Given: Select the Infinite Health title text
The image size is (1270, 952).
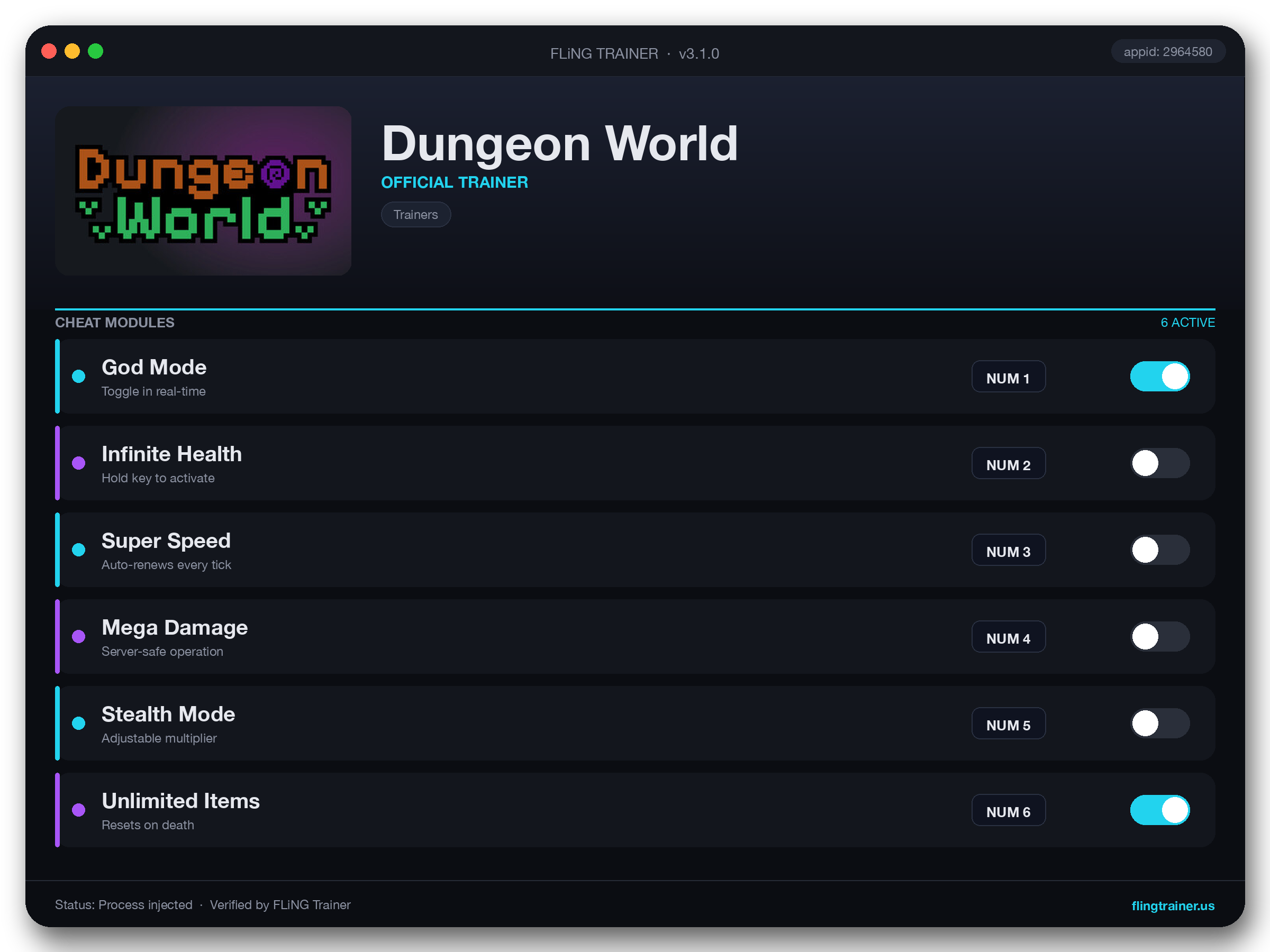Looking at the screenshot, I should coord(171,454).
